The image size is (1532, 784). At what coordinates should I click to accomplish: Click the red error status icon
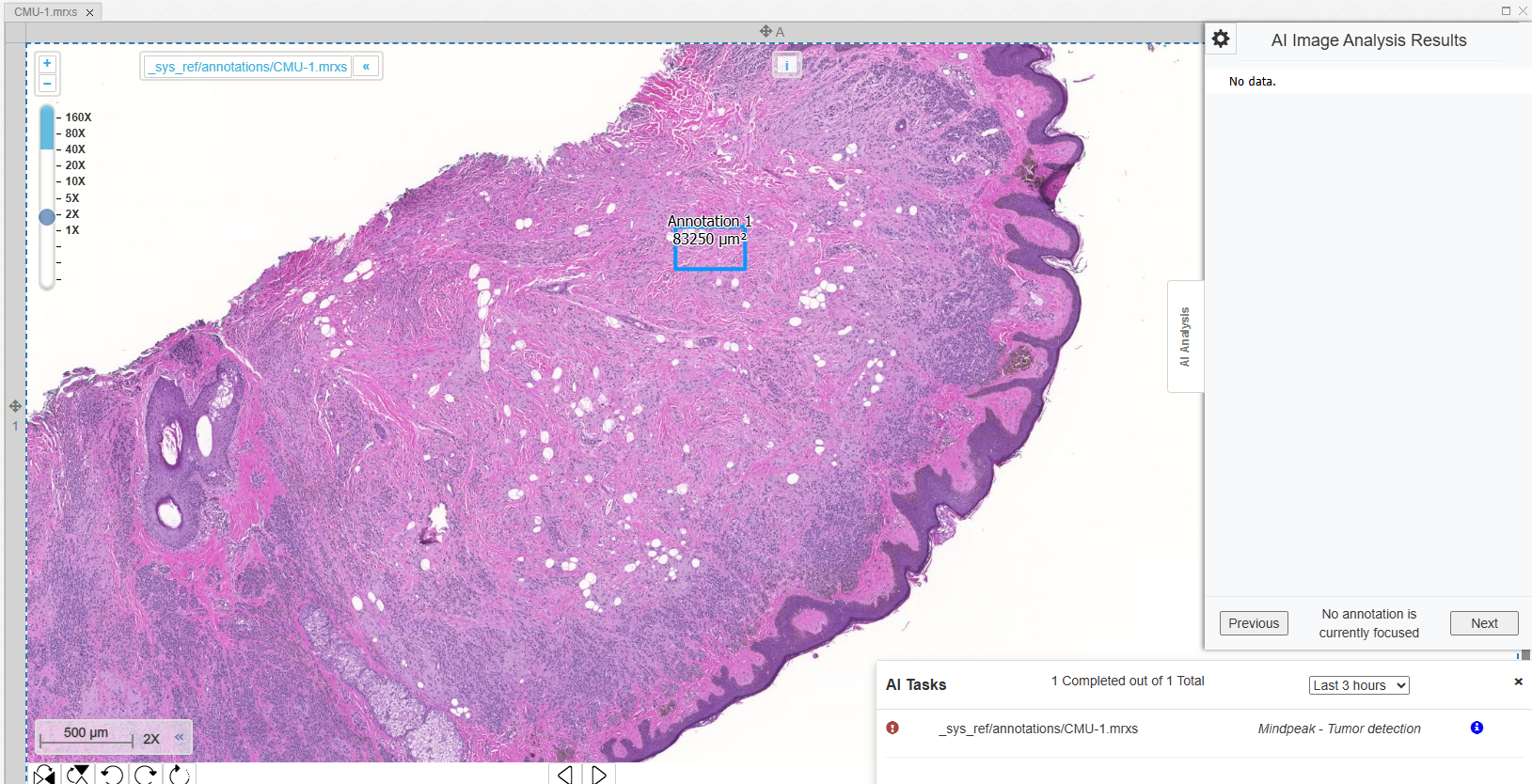892,728
